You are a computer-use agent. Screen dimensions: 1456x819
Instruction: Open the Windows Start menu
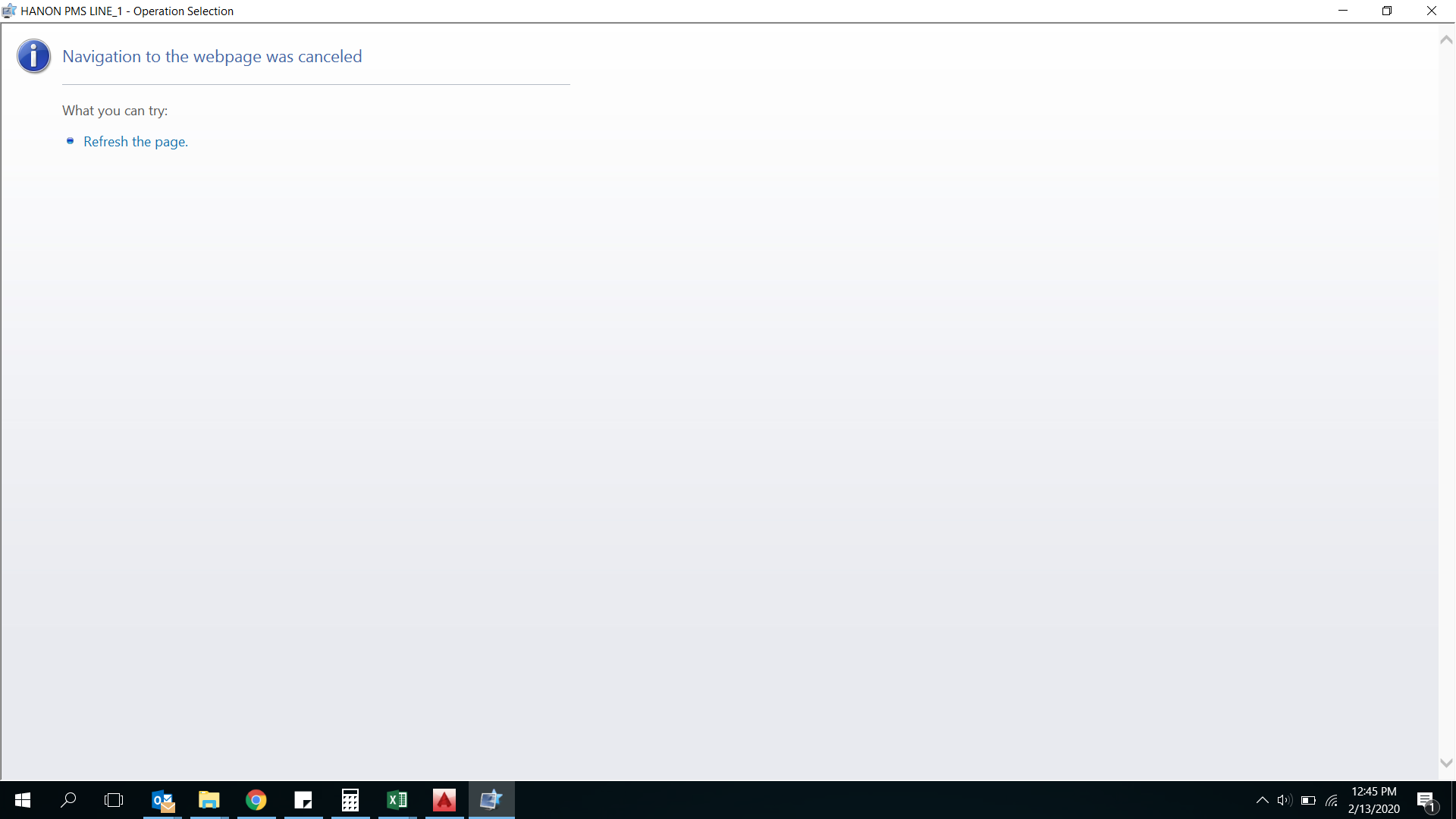click(23, 800)
